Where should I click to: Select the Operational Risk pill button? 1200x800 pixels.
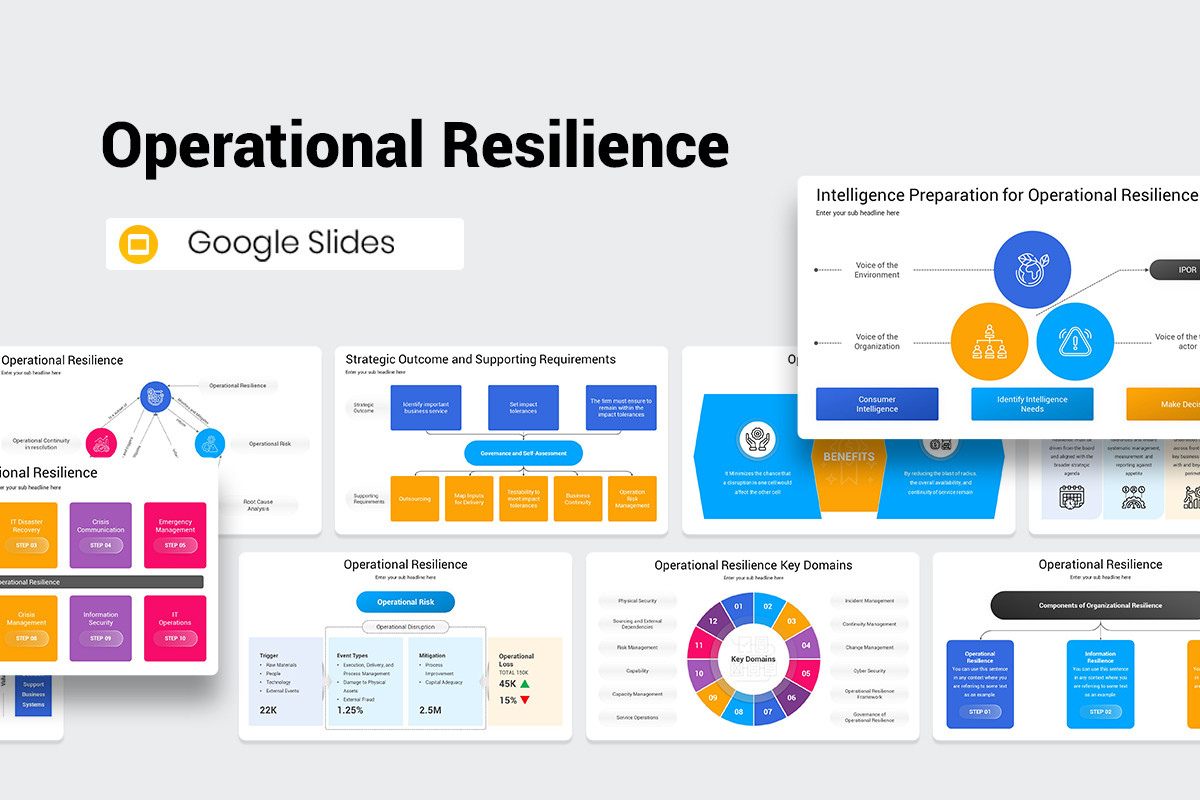coord(405,601)
